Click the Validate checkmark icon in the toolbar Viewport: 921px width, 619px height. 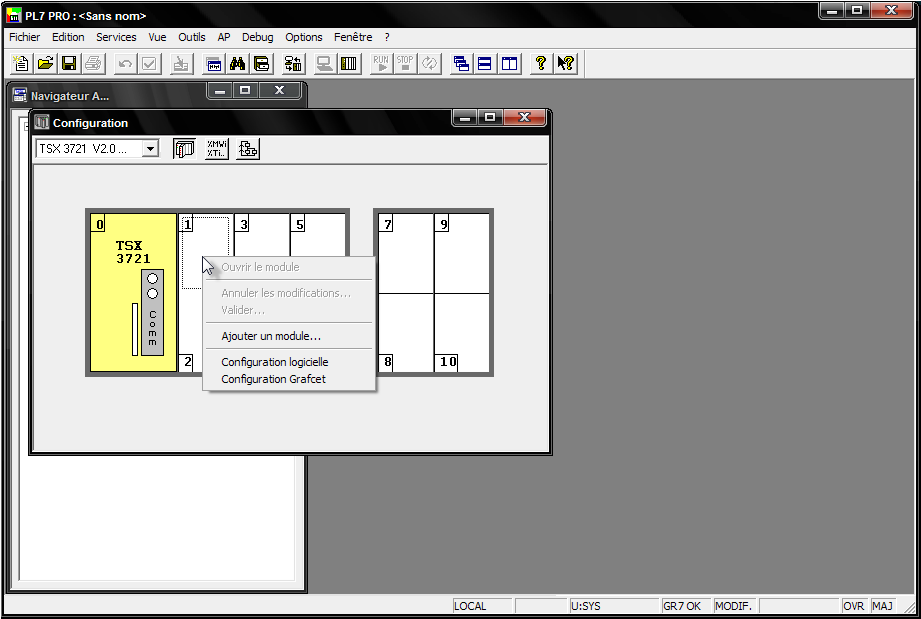(149, 63)
